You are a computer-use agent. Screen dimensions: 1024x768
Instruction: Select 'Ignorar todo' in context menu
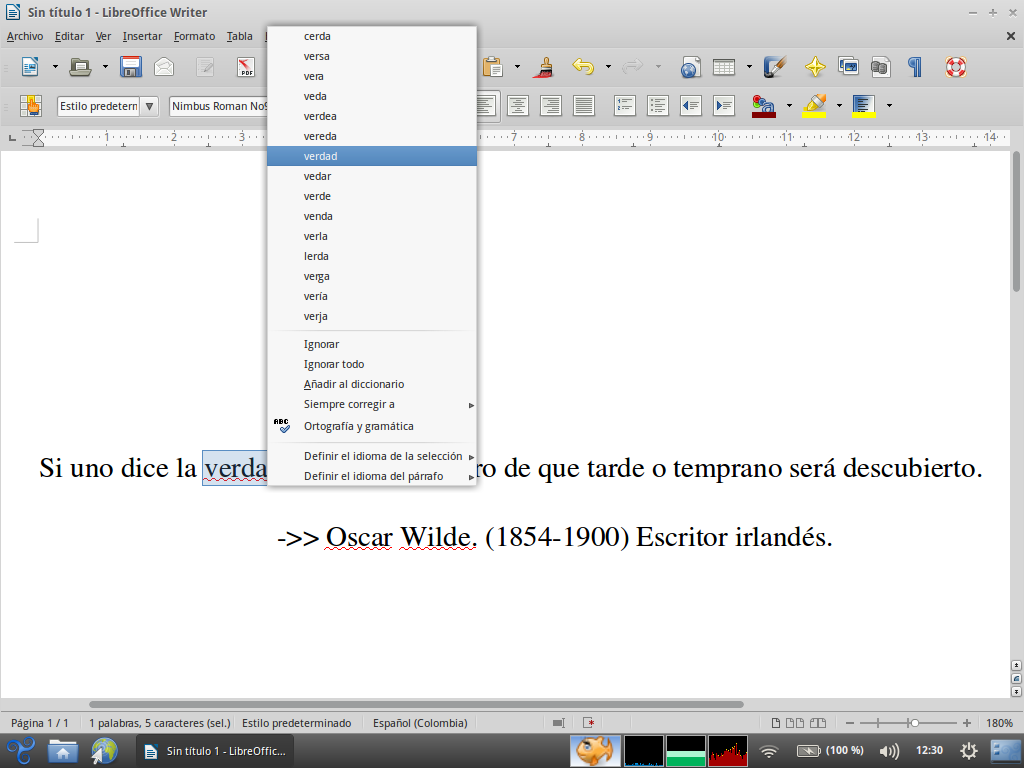372,364
